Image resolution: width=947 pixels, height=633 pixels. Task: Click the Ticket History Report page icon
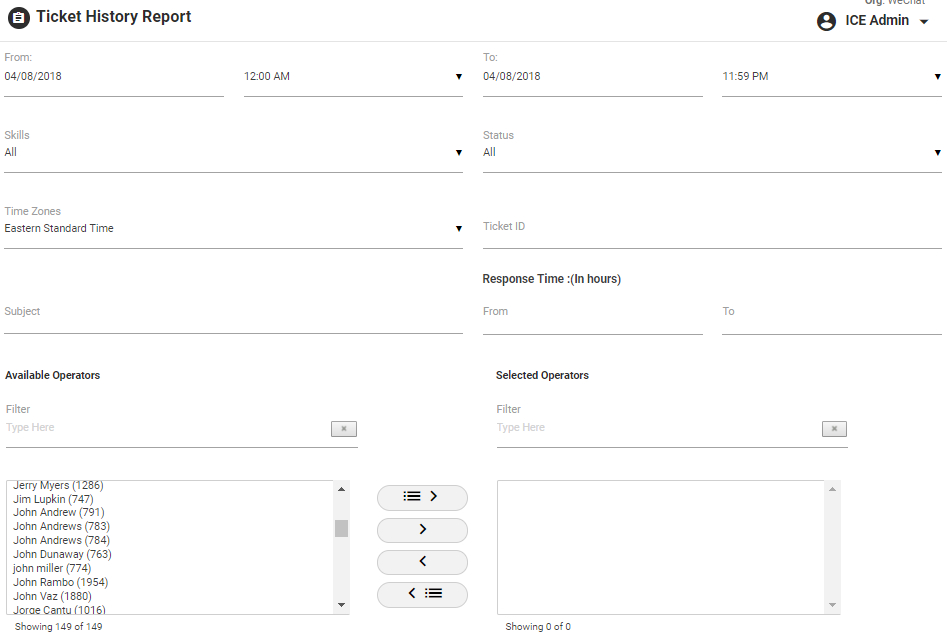[x=18, y=18]
